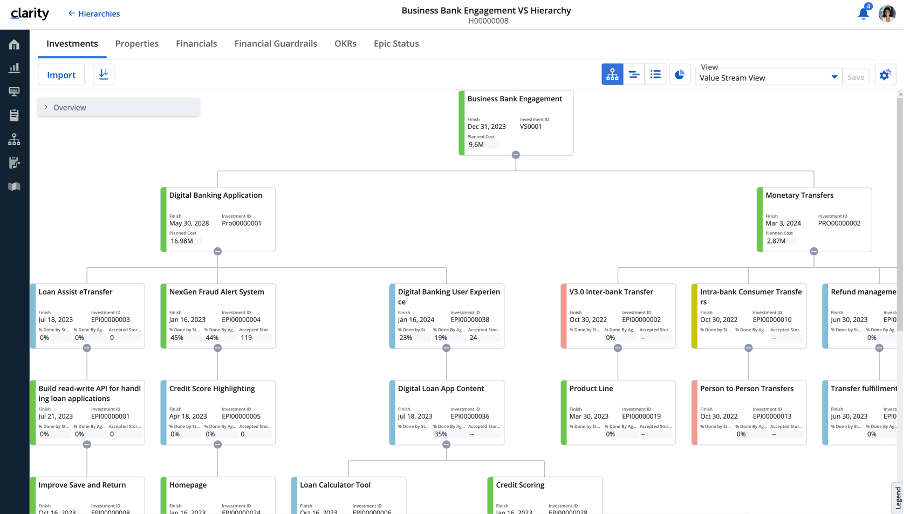Viewport: 904px width, 514px height.
Task: Click planned cost value 16.98M
Action: tap(182, 241)
